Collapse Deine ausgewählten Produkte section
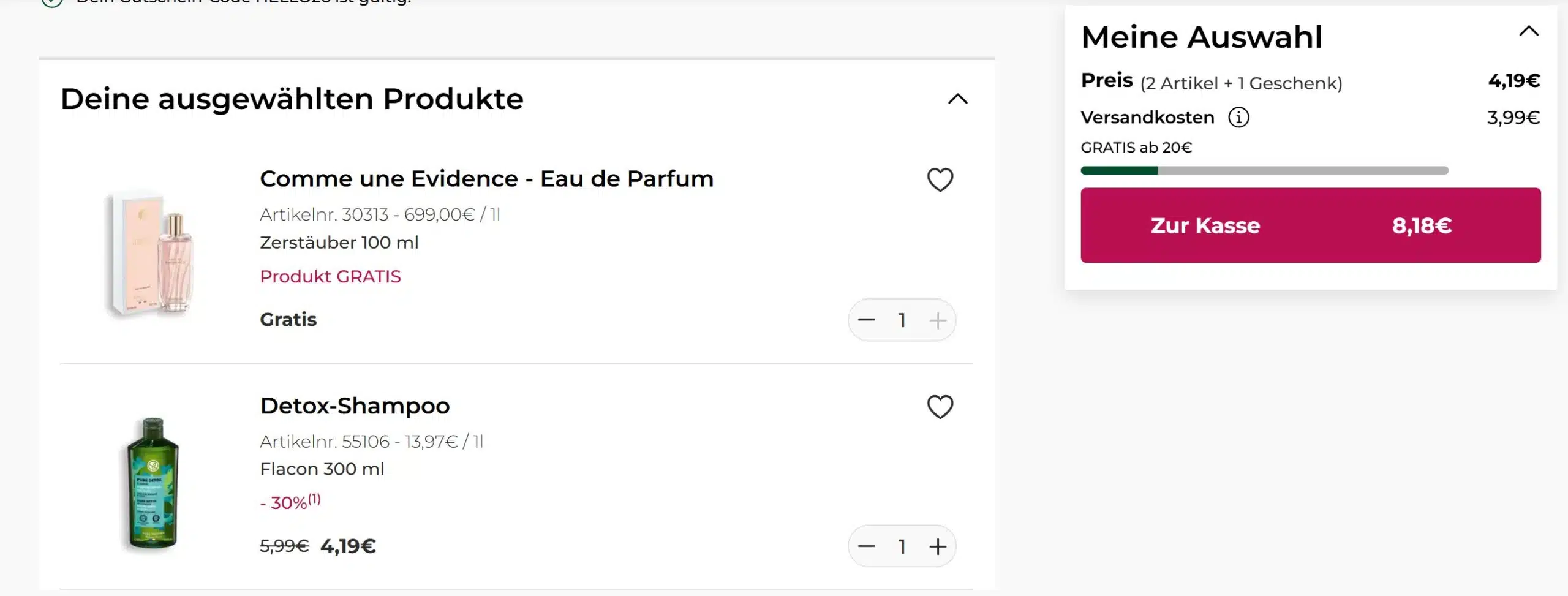The image size is (1568, 596). pos(958,99)
